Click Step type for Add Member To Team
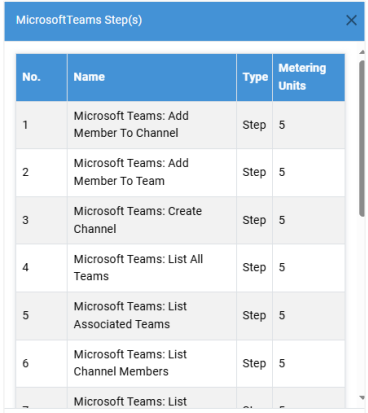This screenshot has height=413, width=368. point(254,173)
